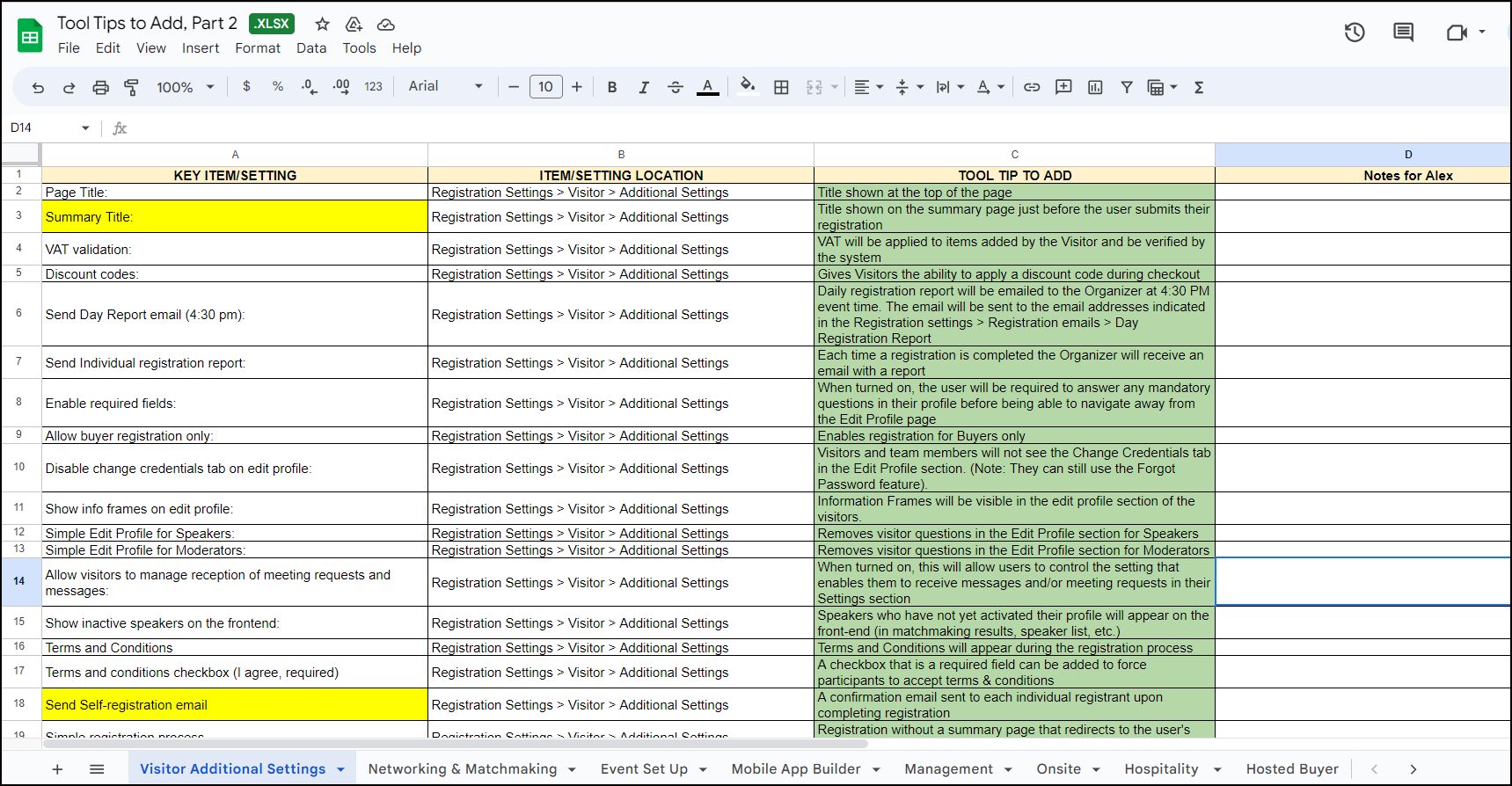Image resolution: width=1512 pixels, height=786 pixels.
Task: Select the Paint format tool
Action: pos(132,87)
